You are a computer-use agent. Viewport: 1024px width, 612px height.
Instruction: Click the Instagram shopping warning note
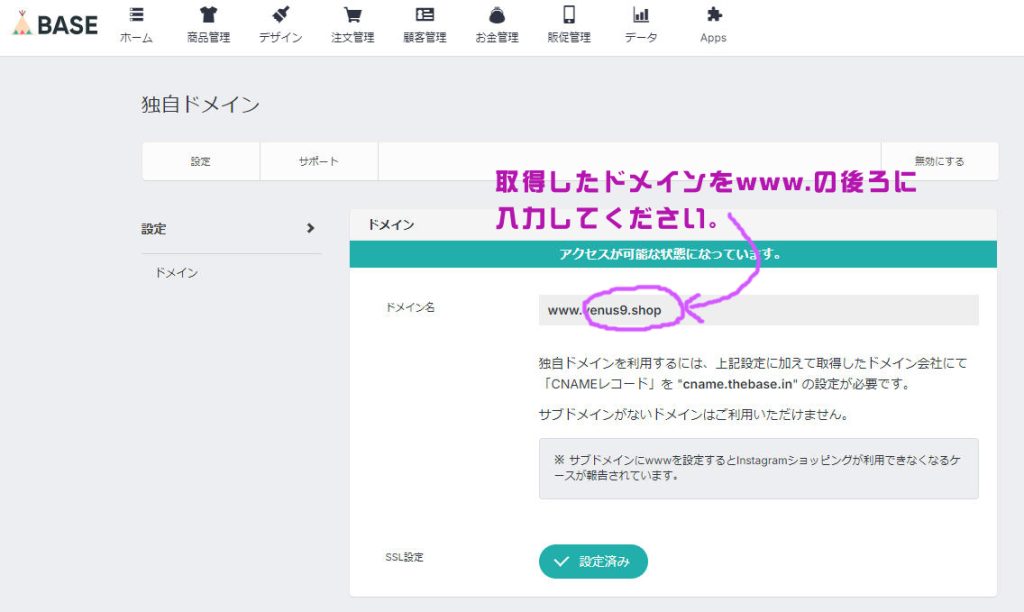758,468
